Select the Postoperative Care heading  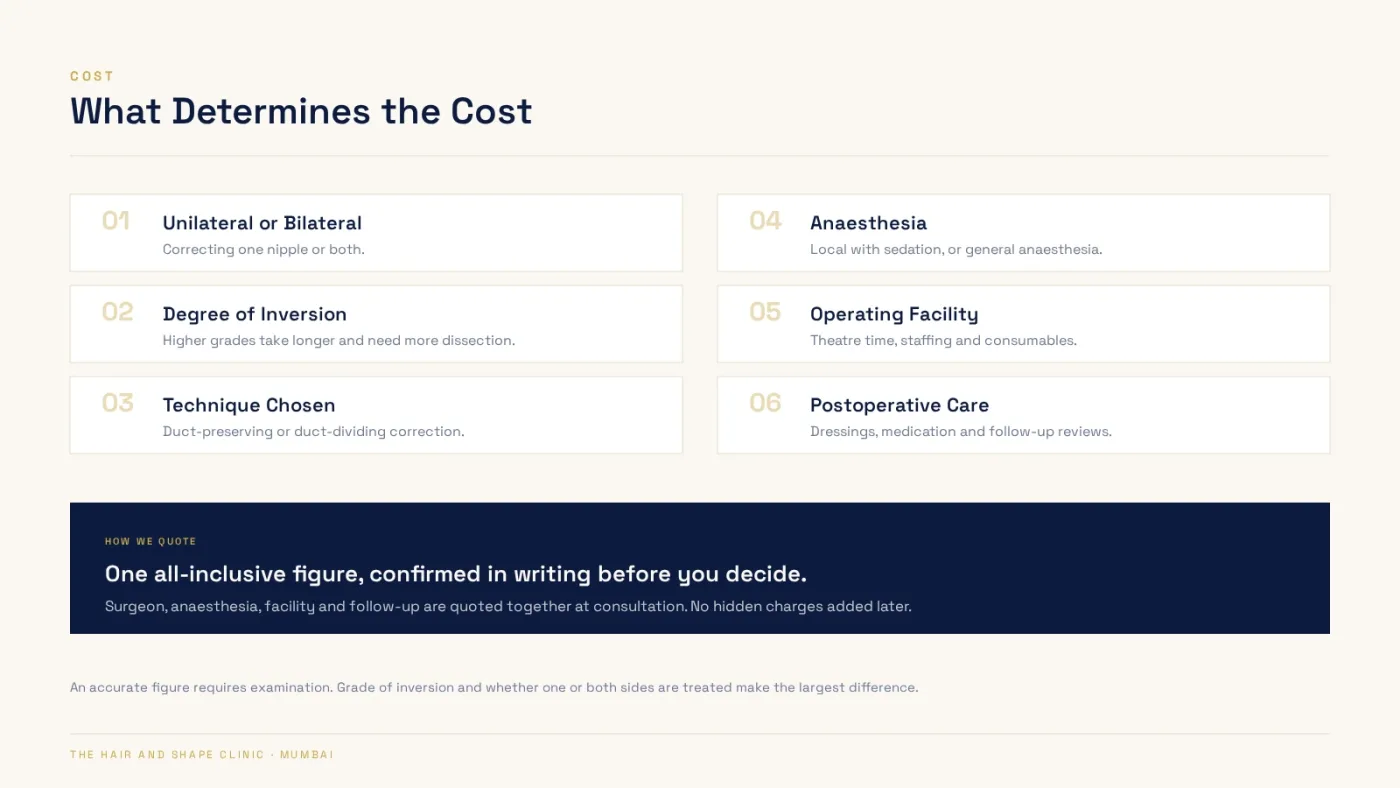click(x=899, y=405)
